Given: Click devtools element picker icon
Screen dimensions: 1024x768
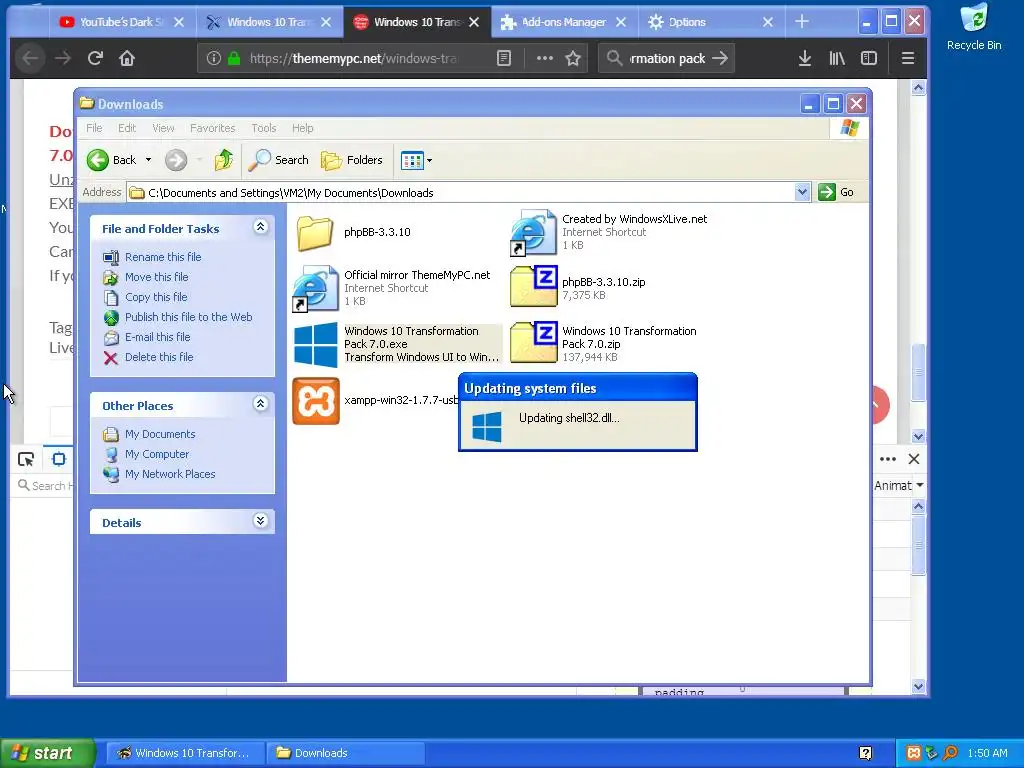Looking at the screenshot, I should [x=26, y=459].
